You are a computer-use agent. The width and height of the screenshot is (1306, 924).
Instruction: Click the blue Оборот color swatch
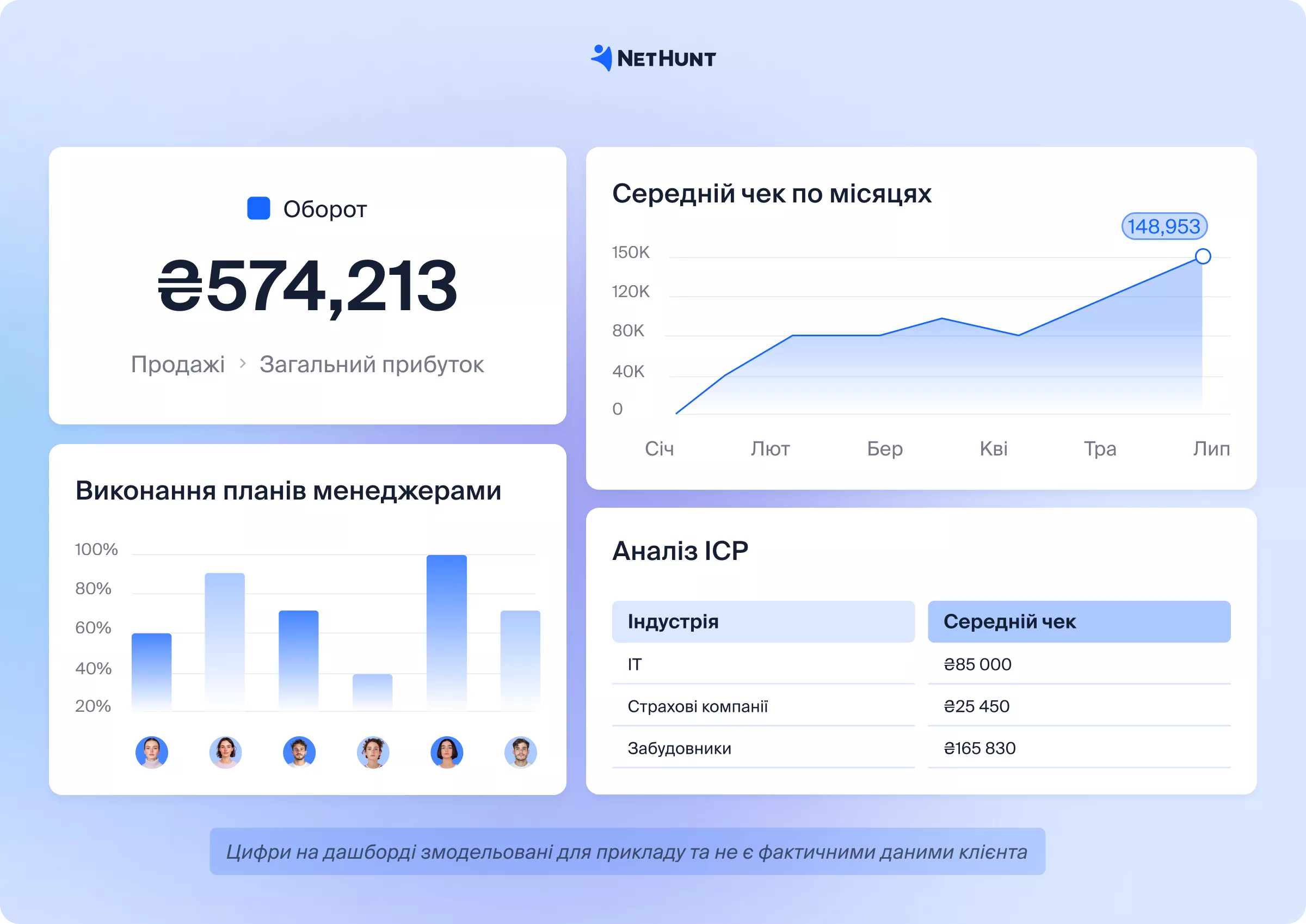click(x=259, y=209)
